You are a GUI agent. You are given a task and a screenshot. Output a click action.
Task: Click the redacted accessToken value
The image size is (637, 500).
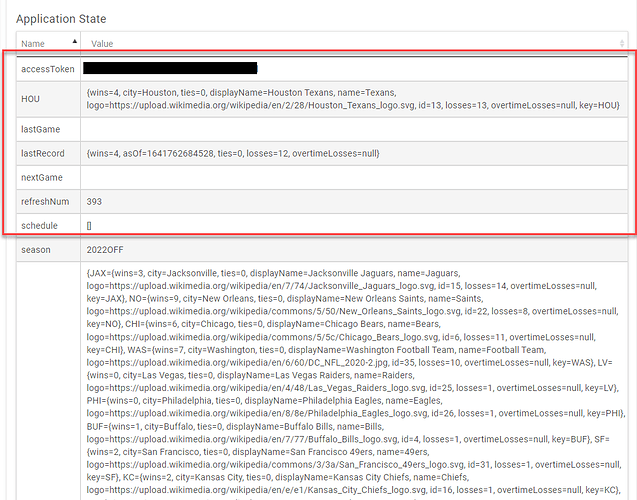pos(170,68)
